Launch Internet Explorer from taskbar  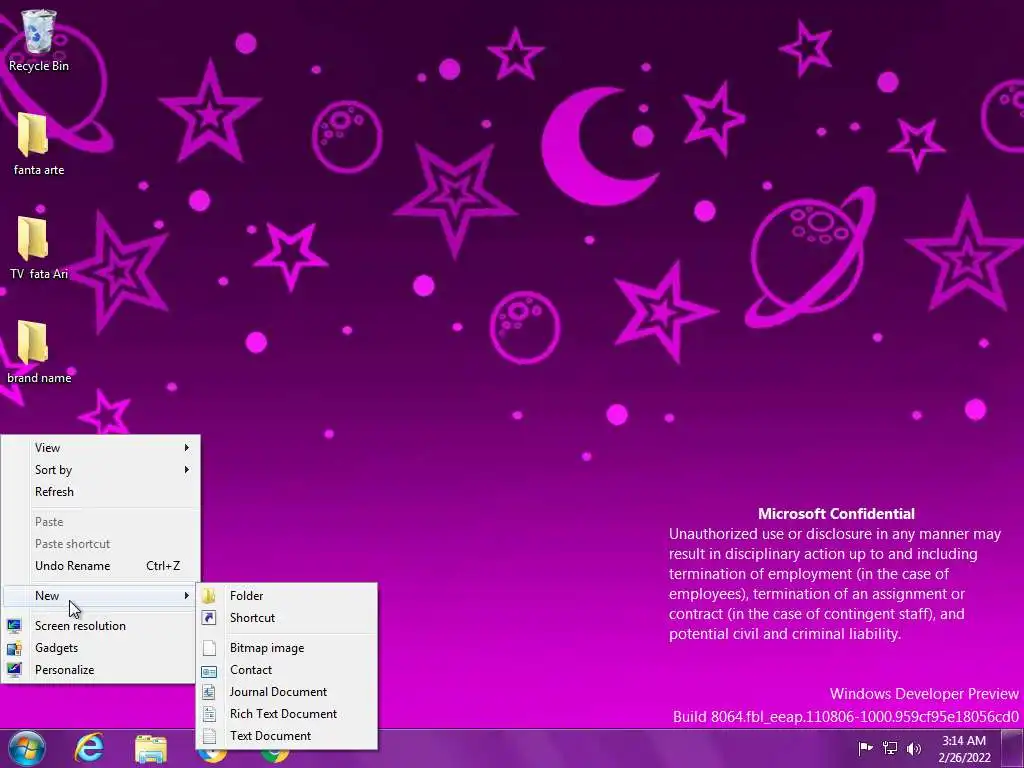pos(89,748)
